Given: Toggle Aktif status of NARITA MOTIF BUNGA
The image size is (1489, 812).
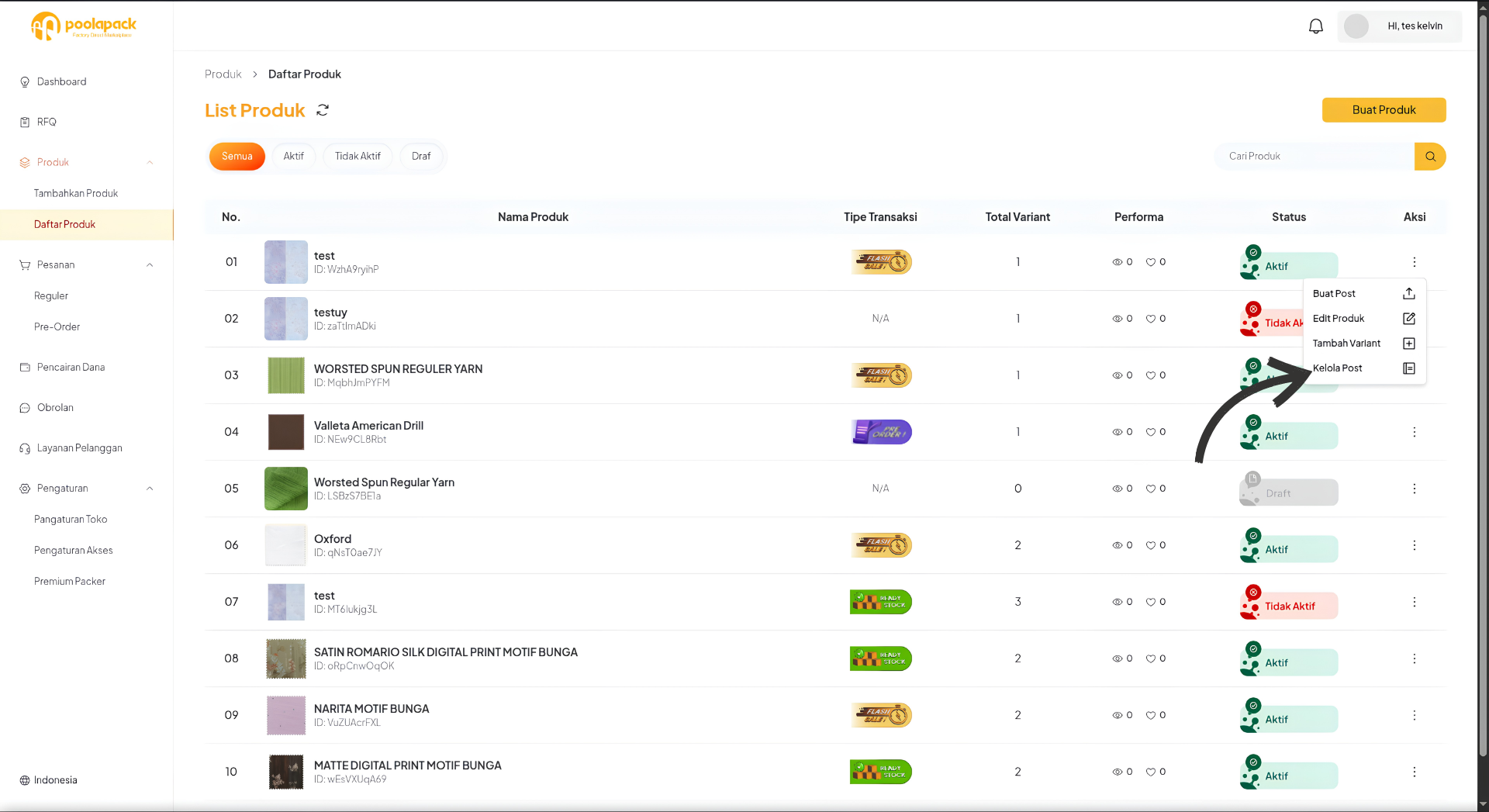Looking at the screenshot, I should pos(1289,716).
